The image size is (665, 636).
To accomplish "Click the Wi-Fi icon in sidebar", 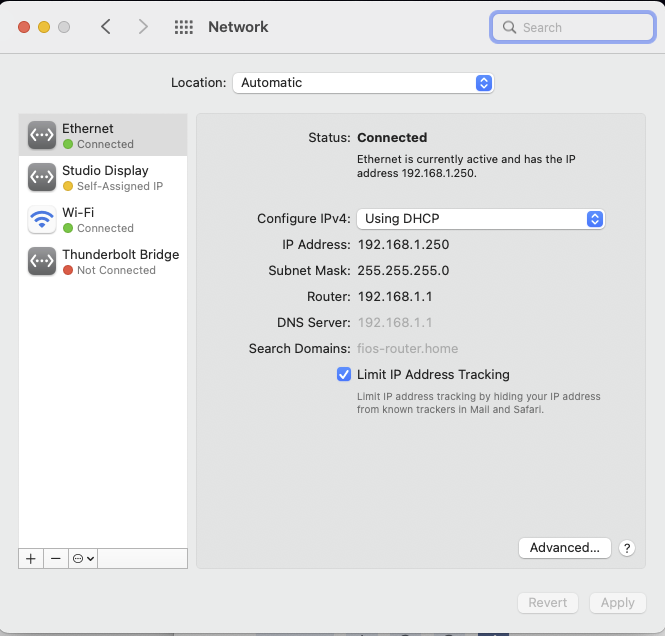I will pos(42,220).
